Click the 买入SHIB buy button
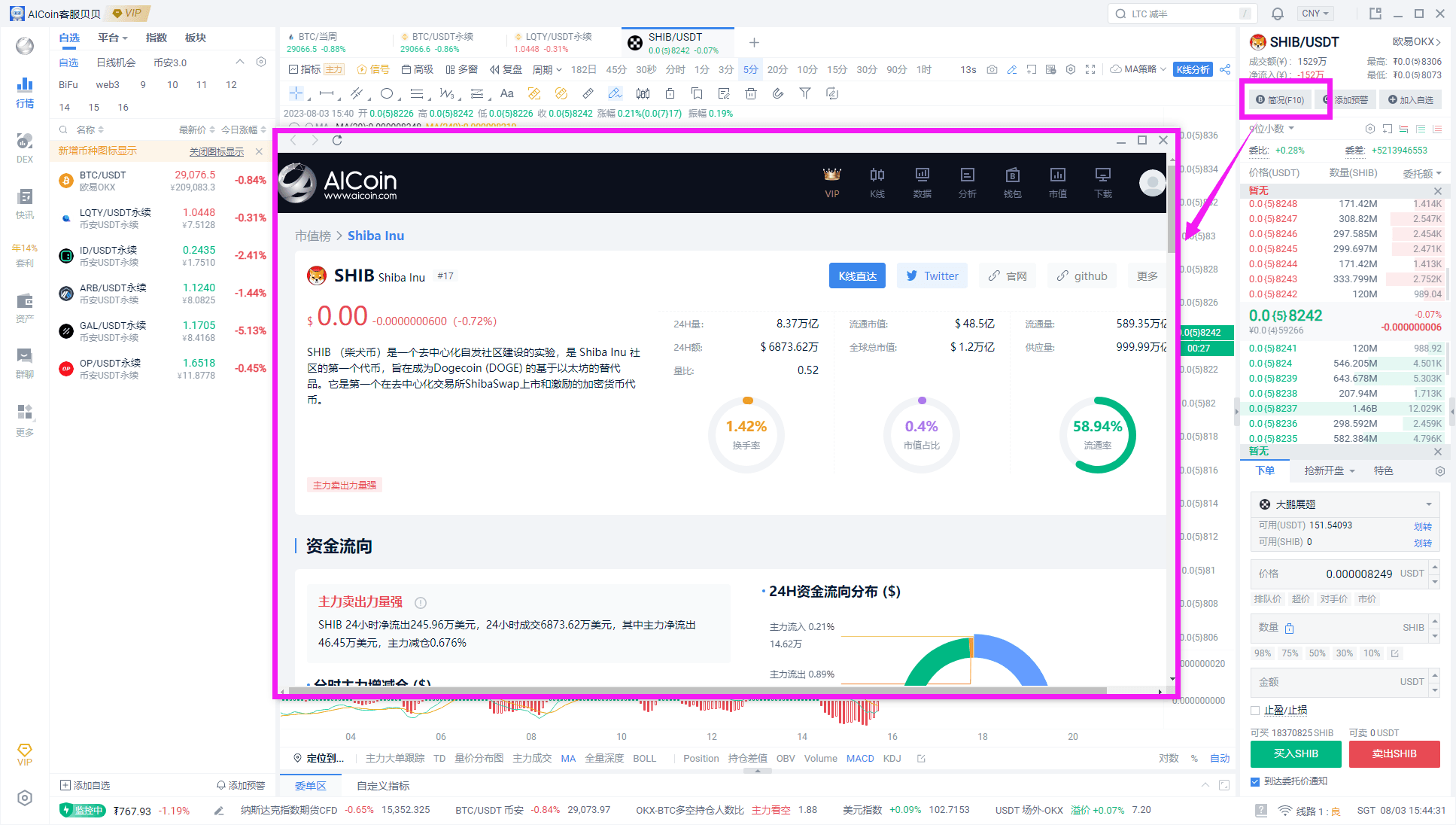Screen dimensions: 1456x825 point(1296,753)
